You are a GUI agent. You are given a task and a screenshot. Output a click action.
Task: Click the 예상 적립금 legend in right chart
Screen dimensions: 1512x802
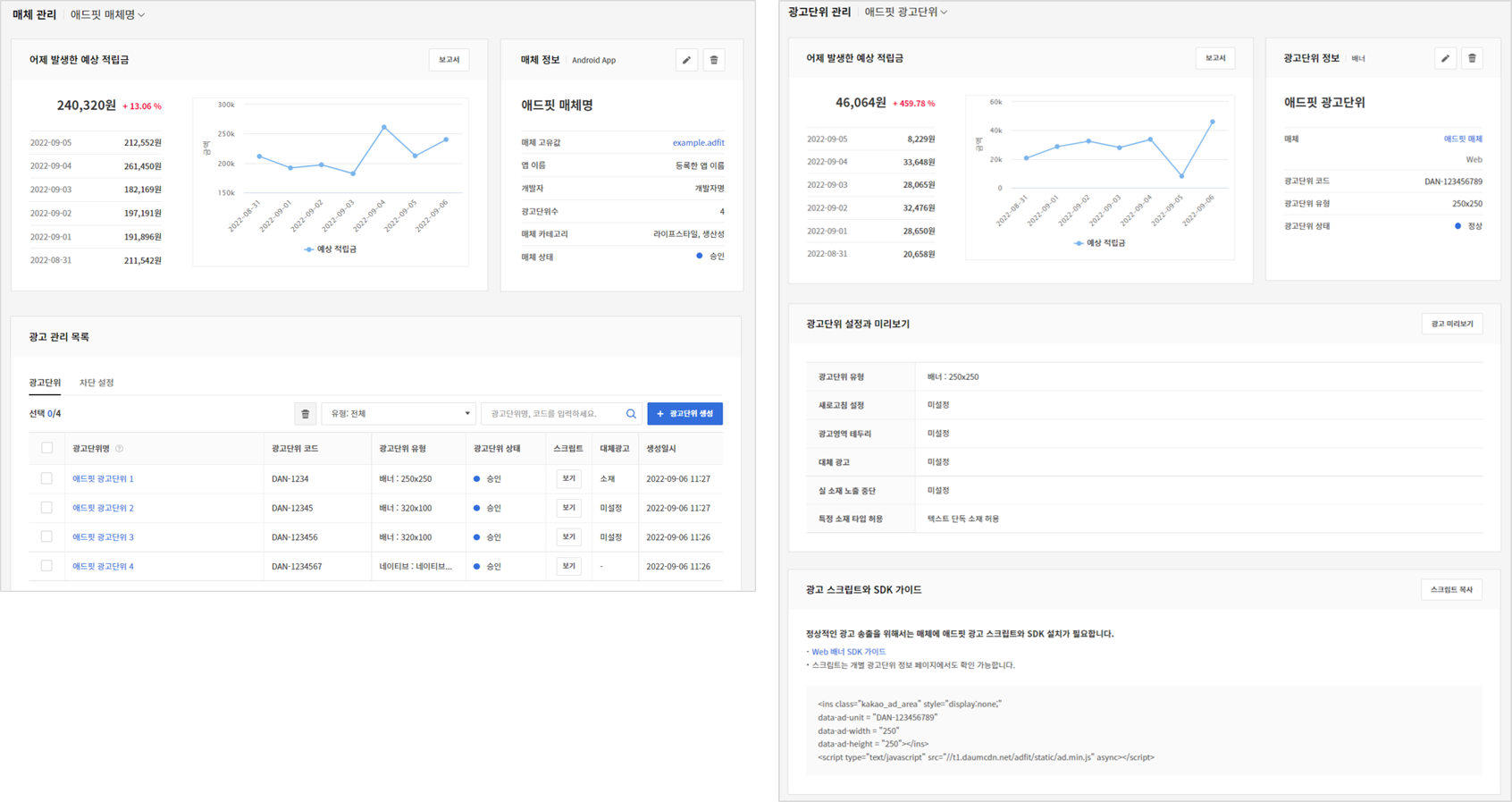click(x=1100, y=243)
